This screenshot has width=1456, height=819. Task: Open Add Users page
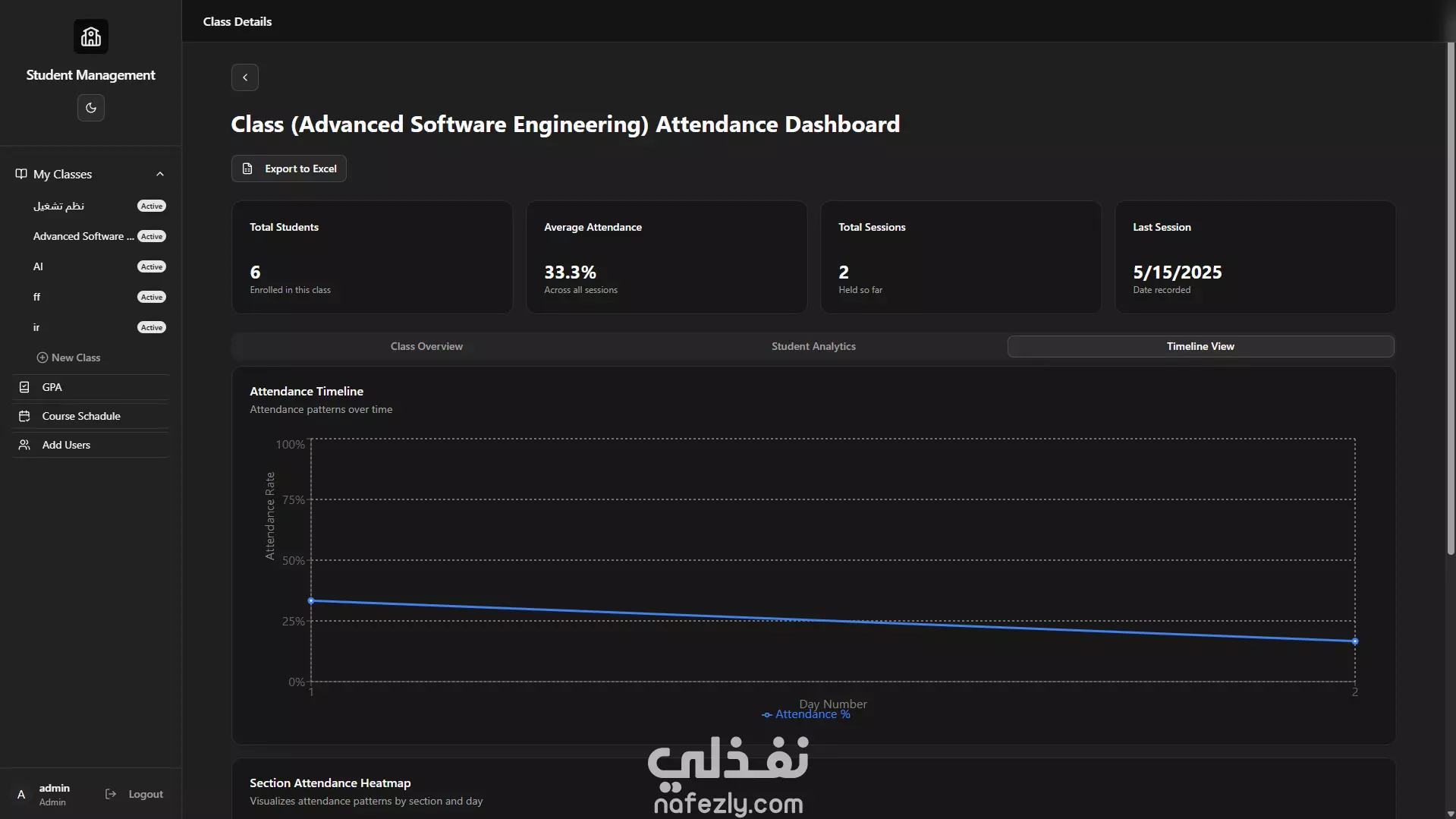pos(91,445)
